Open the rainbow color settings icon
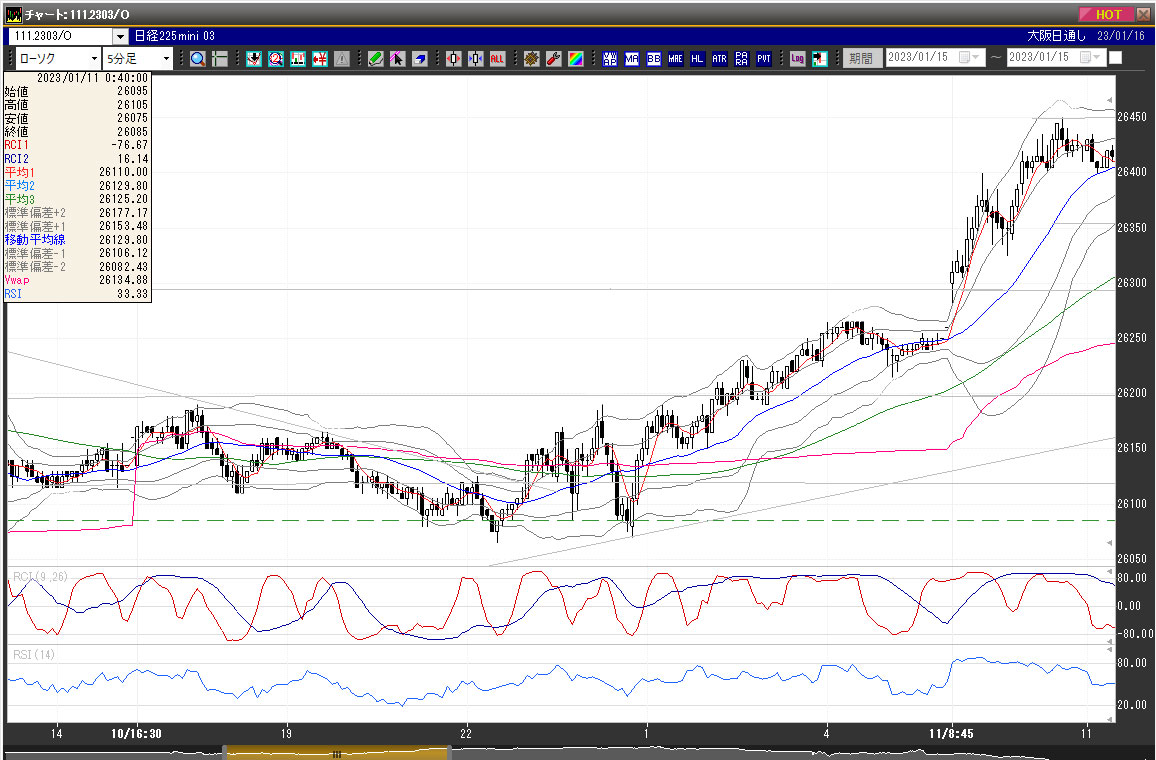The height and width of the screenshot is (760, 1156). point(576,59)
